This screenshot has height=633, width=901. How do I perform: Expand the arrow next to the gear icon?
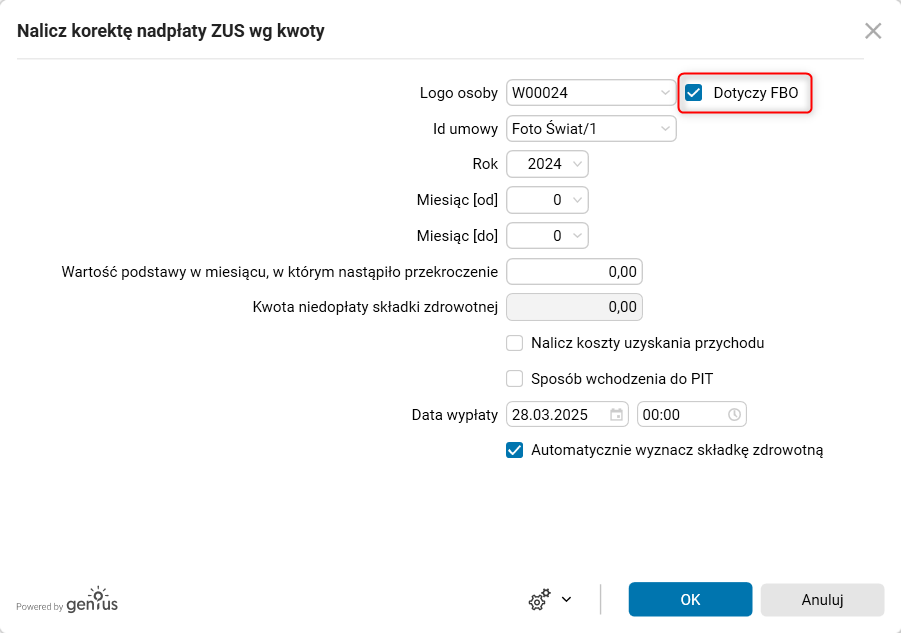[567, 600]
